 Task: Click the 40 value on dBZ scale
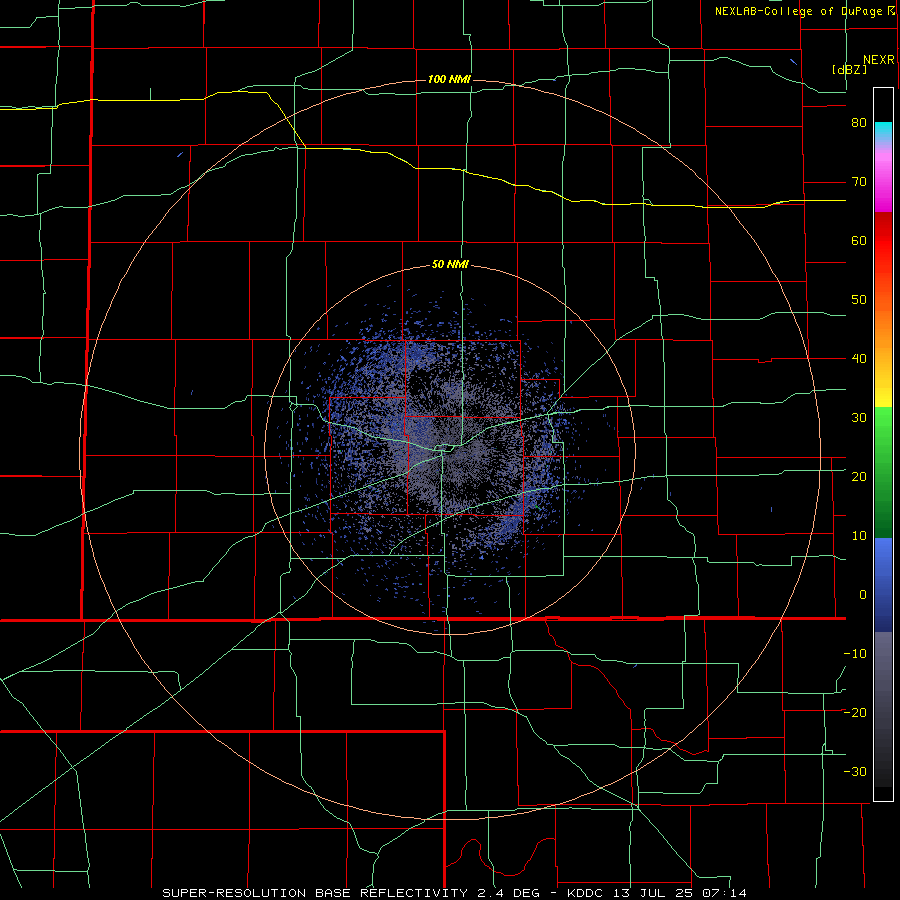859,359
